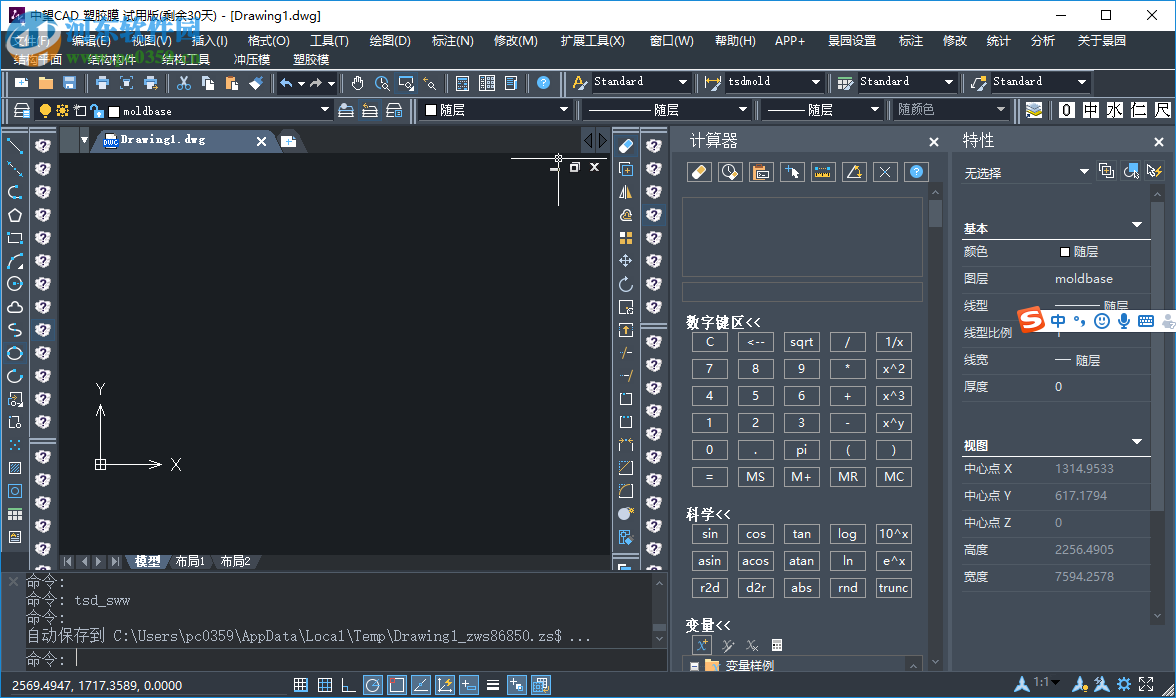The image size is (1176, 698).
Task: Toggle grid display in status bar
Action: point(324,685)
